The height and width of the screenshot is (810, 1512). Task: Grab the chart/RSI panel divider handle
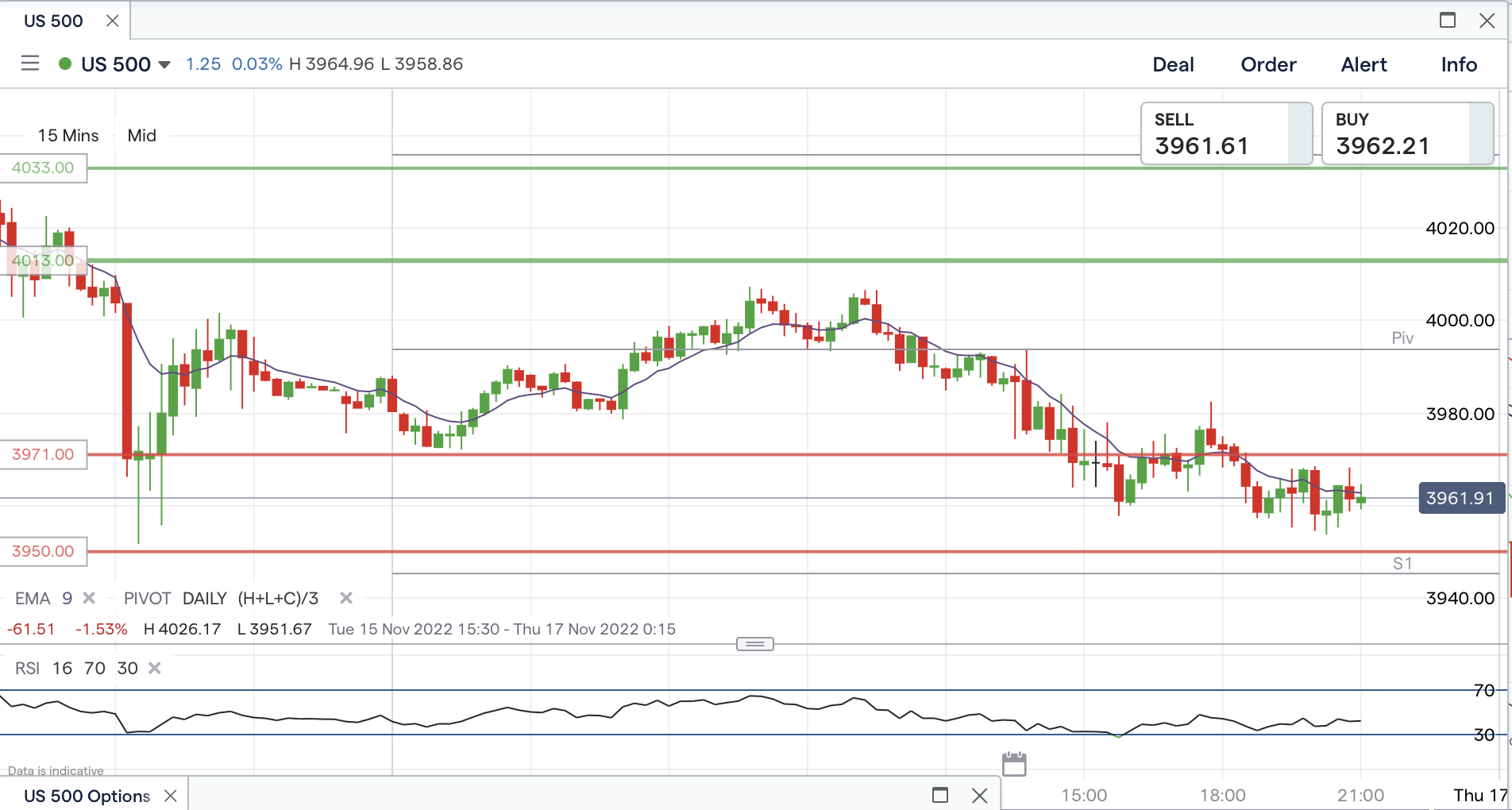coord(755,644)
